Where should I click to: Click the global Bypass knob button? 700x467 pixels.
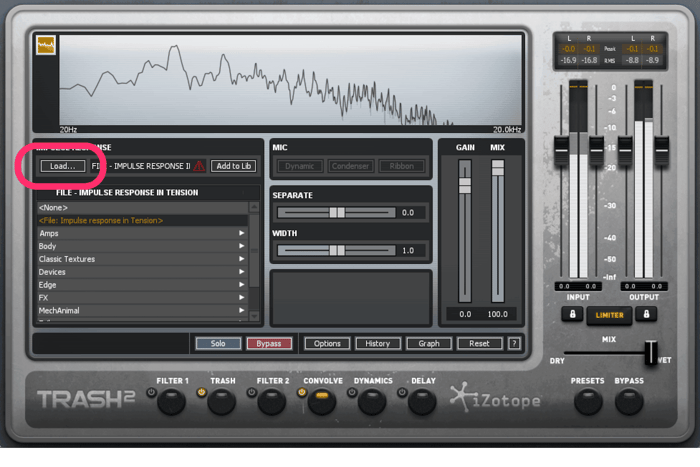tap(629, 401)
